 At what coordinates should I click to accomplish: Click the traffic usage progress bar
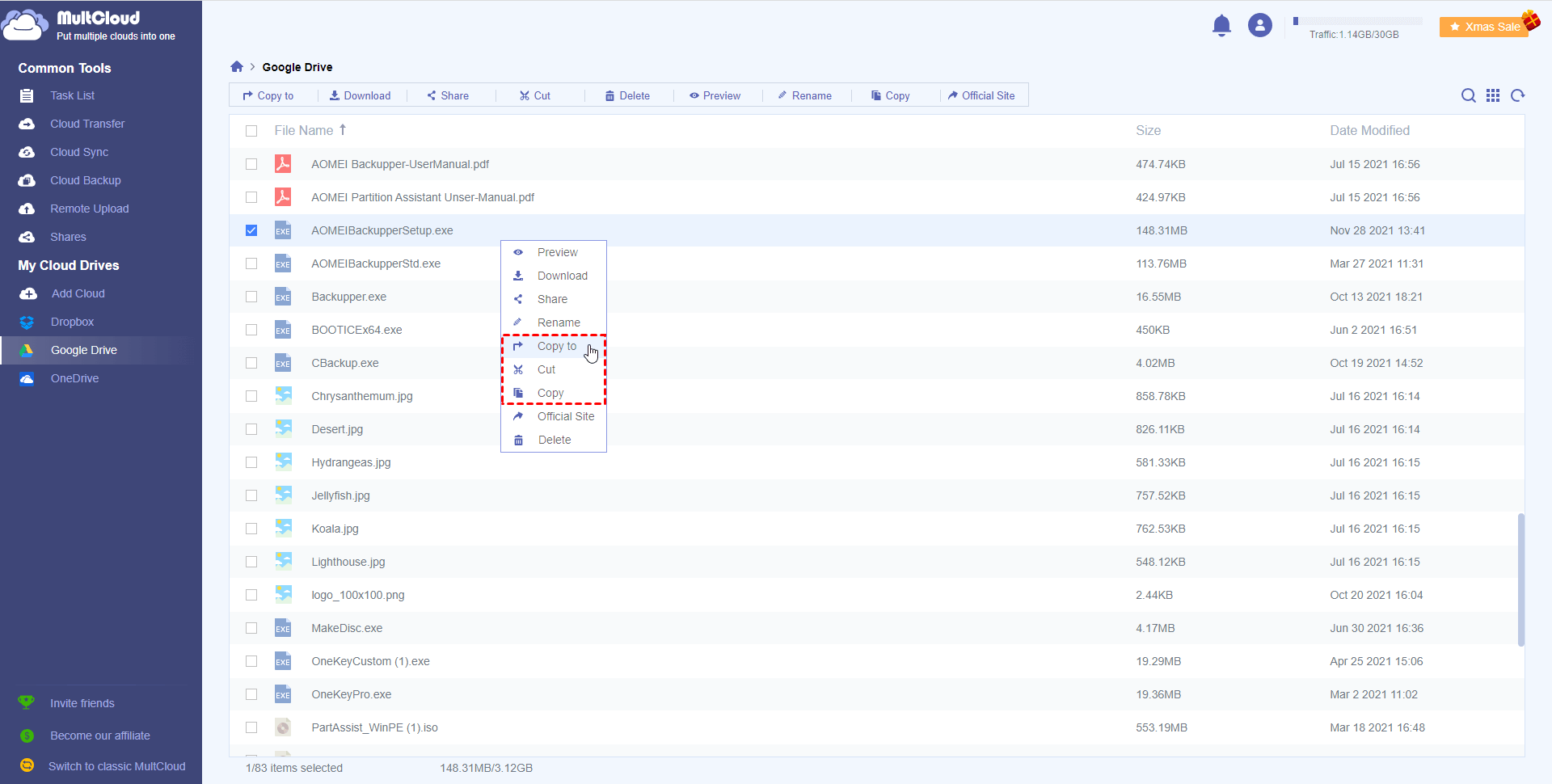click(x=1357, y=21)
